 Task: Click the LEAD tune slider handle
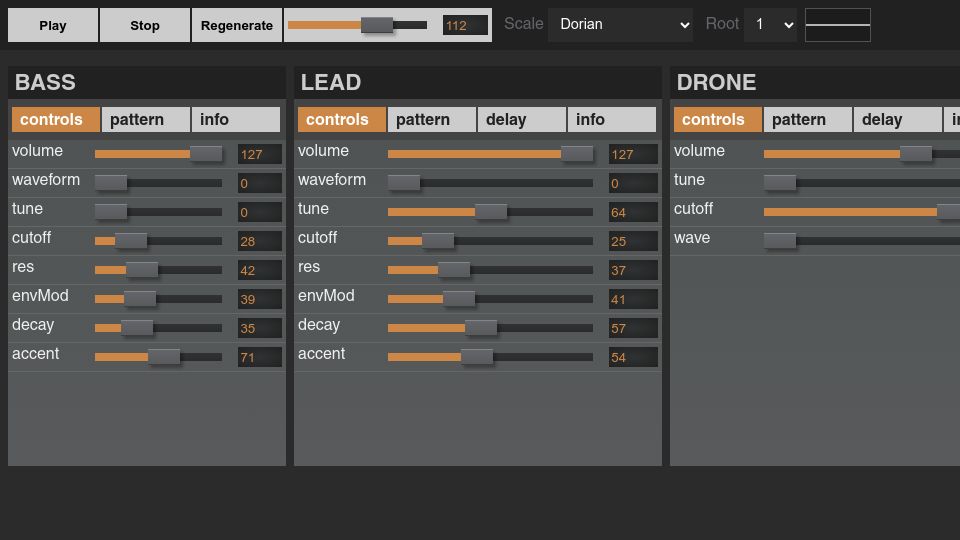pos(491,212)
